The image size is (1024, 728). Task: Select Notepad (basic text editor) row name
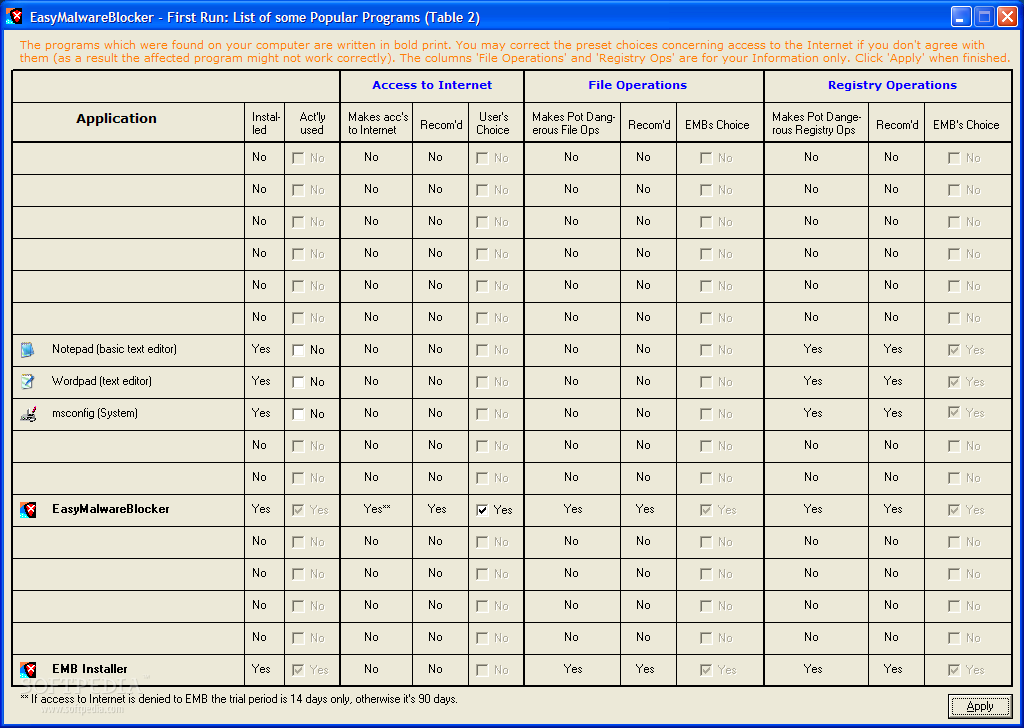click(114, 349)
